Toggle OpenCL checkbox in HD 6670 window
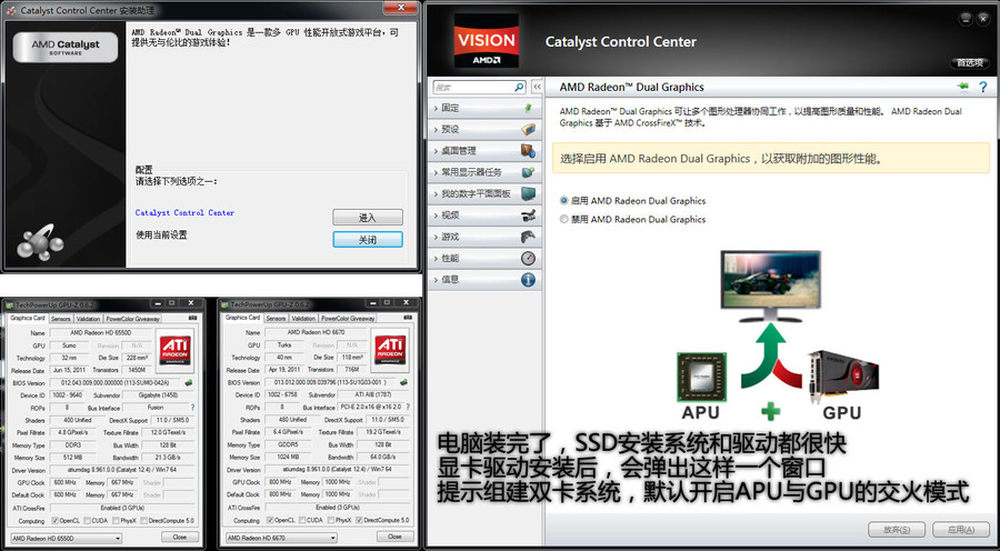 [270, 520]
